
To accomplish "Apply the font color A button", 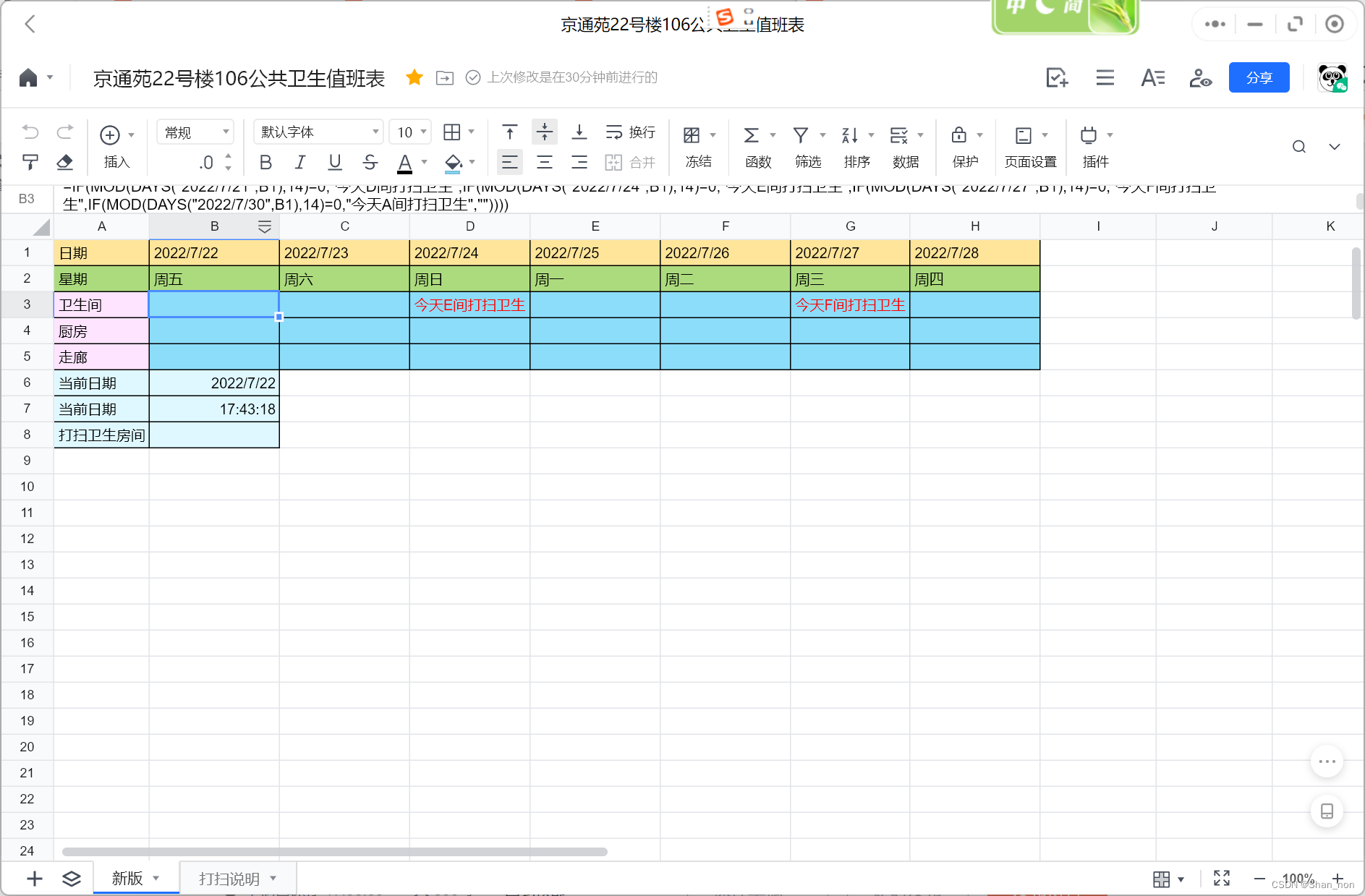I will coord(405,163).
